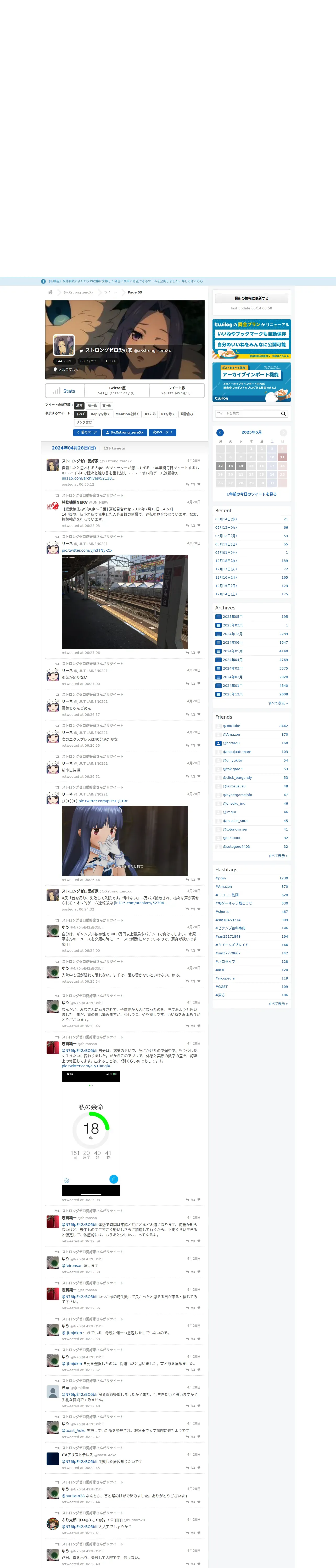Open @xXstrong_zeroXx breadcrumb item
Viewport: 336px width, 1568px height.
79,292
